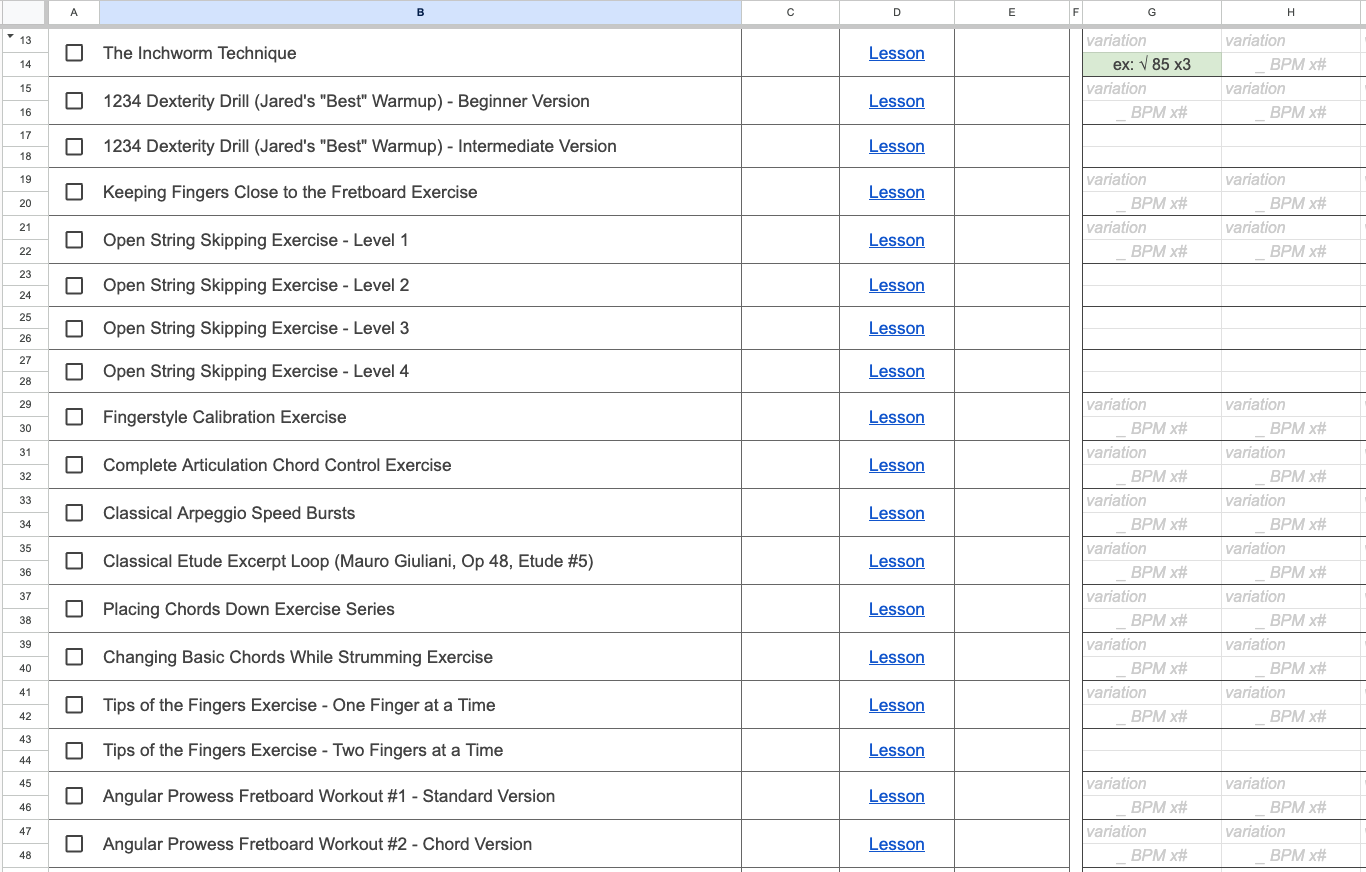The image size is (1366, 872).
Task: Click 'Classical Arpeggio Speed Bursts' title cell
Action: point(420,513)
